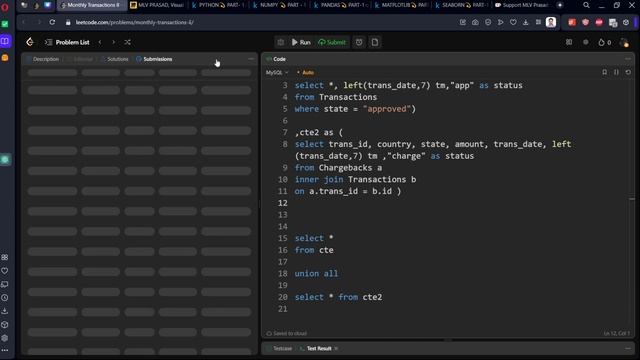
Task: Reload the page in browser
Action: coord(52,22)
